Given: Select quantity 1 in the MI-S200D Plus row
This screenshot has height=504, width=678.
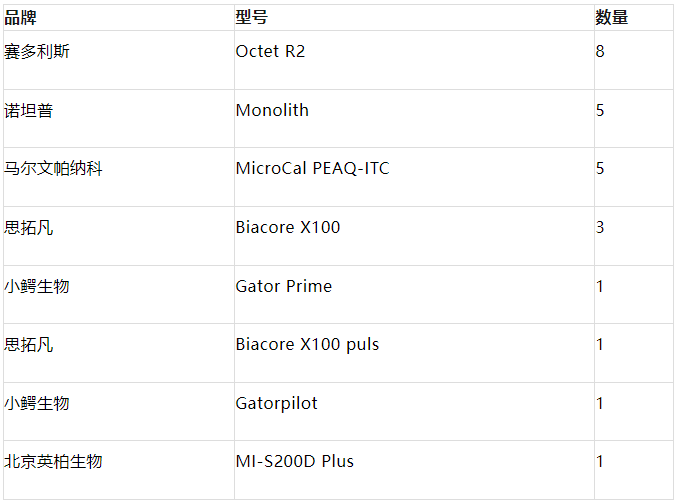Looking at the screenshot, I should click(x=600, y=461).
